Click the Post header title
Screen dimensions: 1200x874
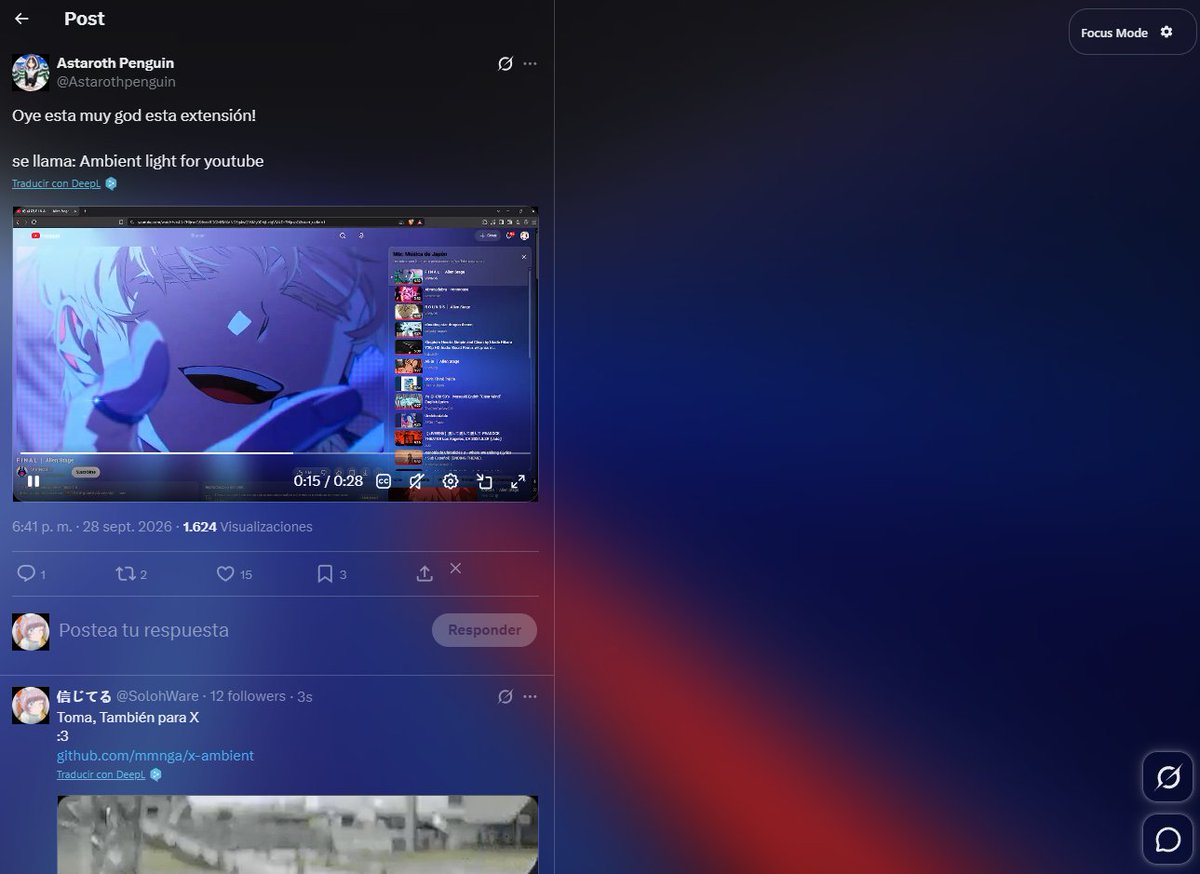84,19
